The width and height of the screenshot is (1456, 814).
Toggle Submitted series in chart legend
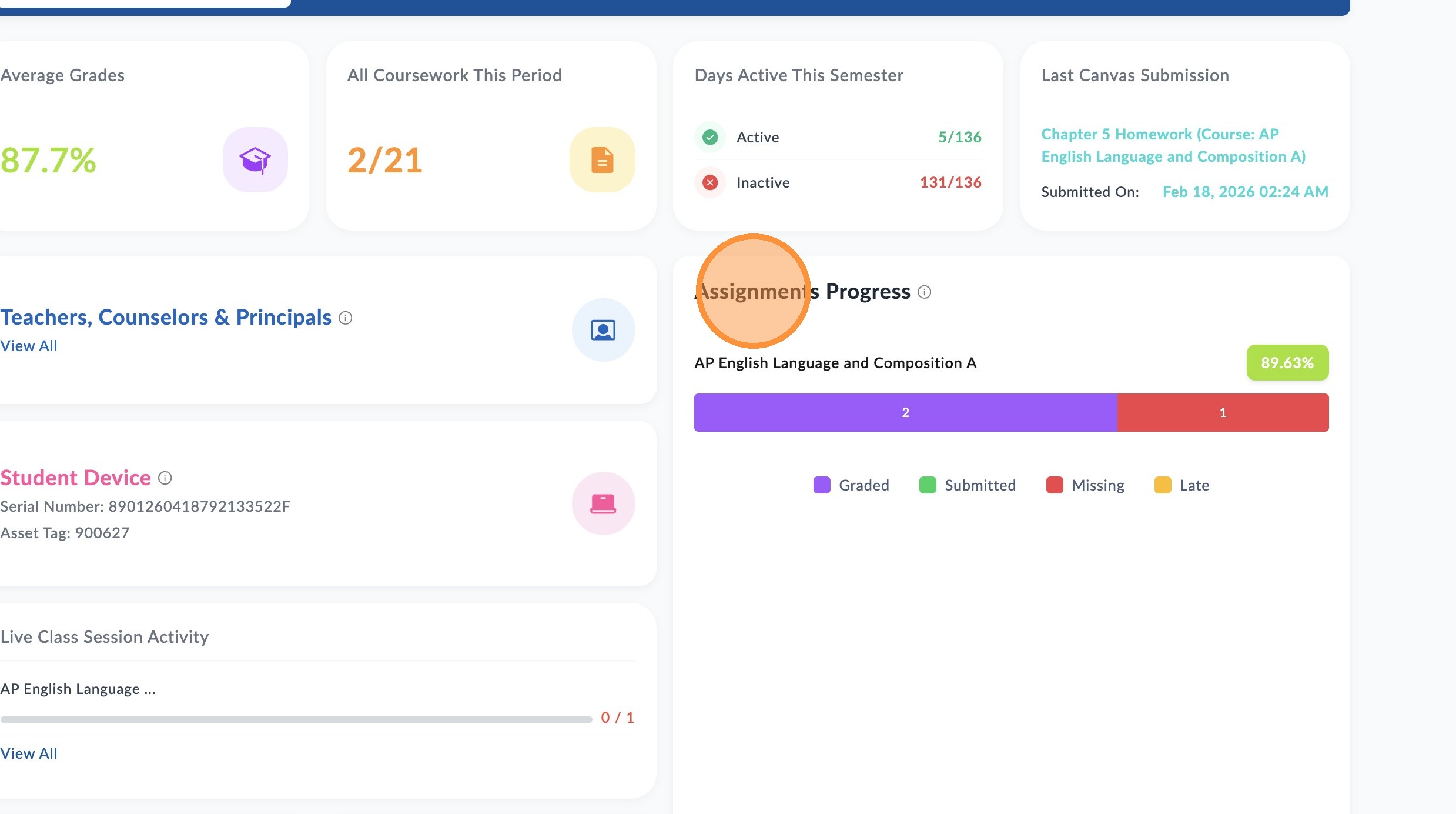point(968,485)
